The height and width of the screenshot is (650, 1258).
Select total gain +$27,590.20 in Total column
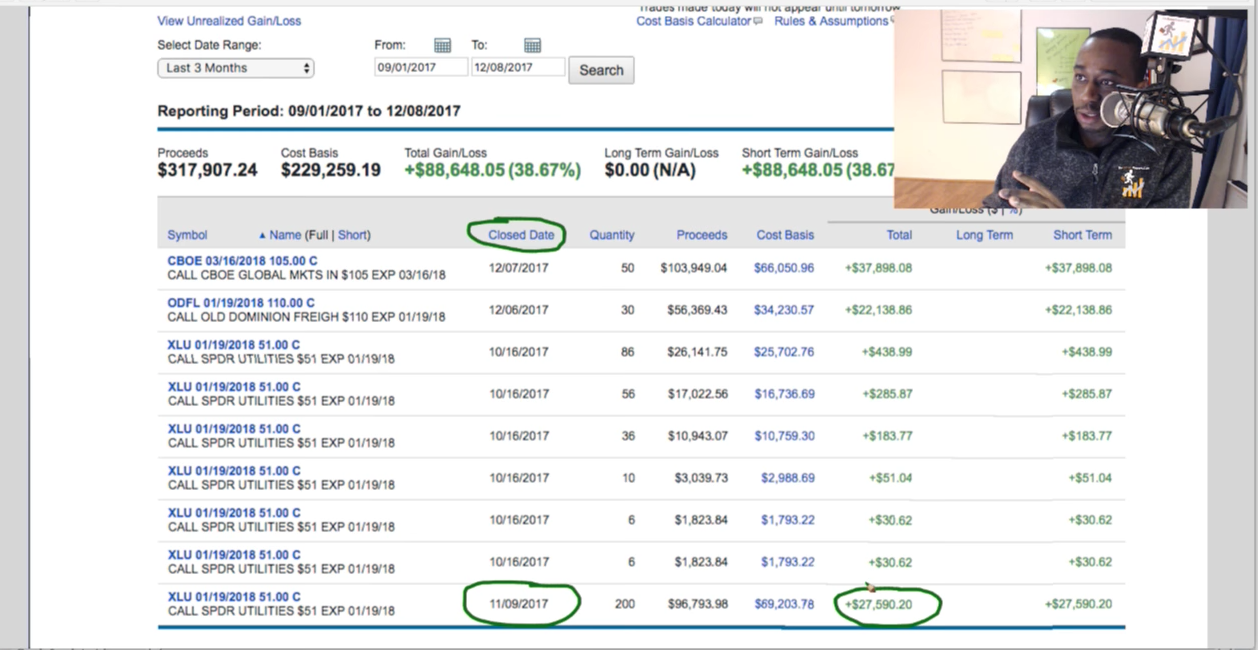pos(878,604)
